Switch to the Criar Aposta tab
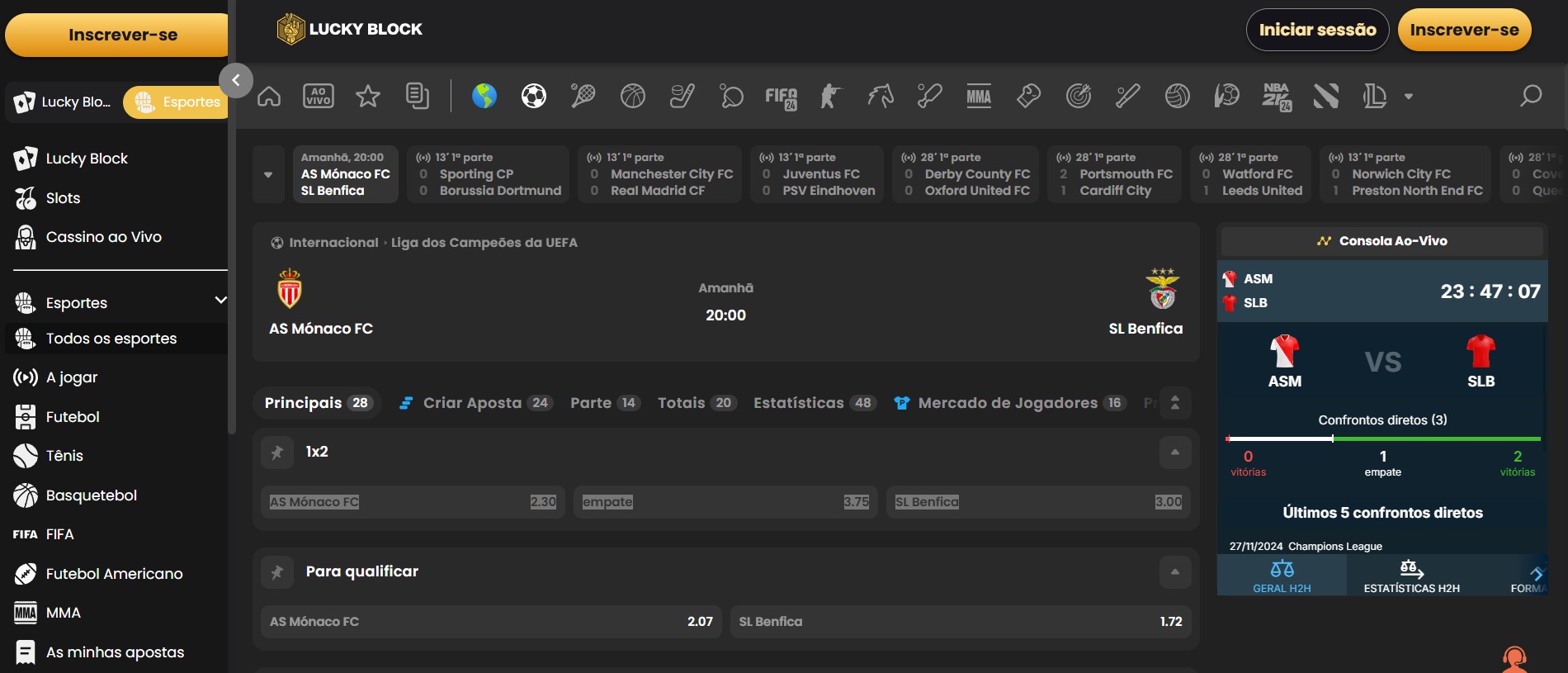The width and height of the screenshot is (1568, 673). click(475, 403)
